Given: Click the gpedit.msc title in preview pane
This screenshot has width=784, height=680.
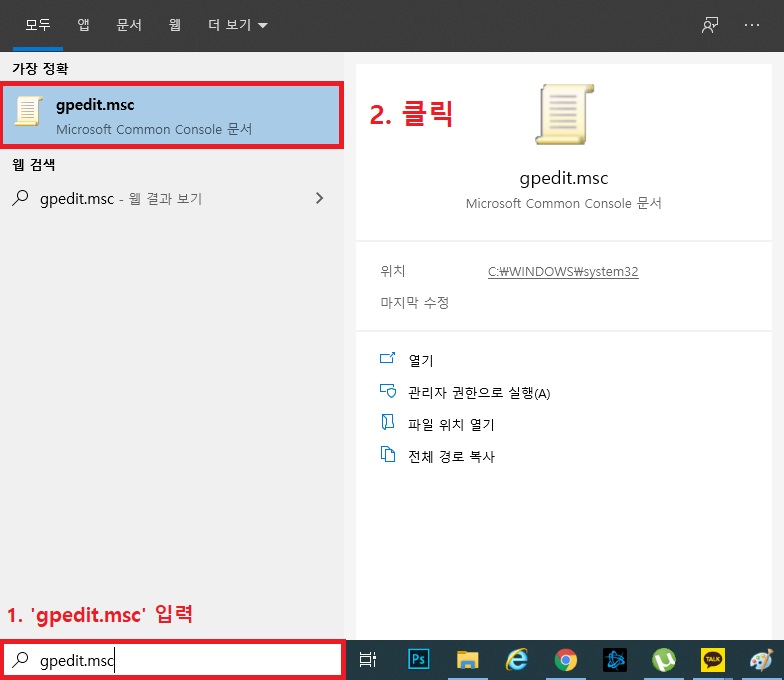Looking at the screenshot, I should pyautogui.click(x=564, y=178).
